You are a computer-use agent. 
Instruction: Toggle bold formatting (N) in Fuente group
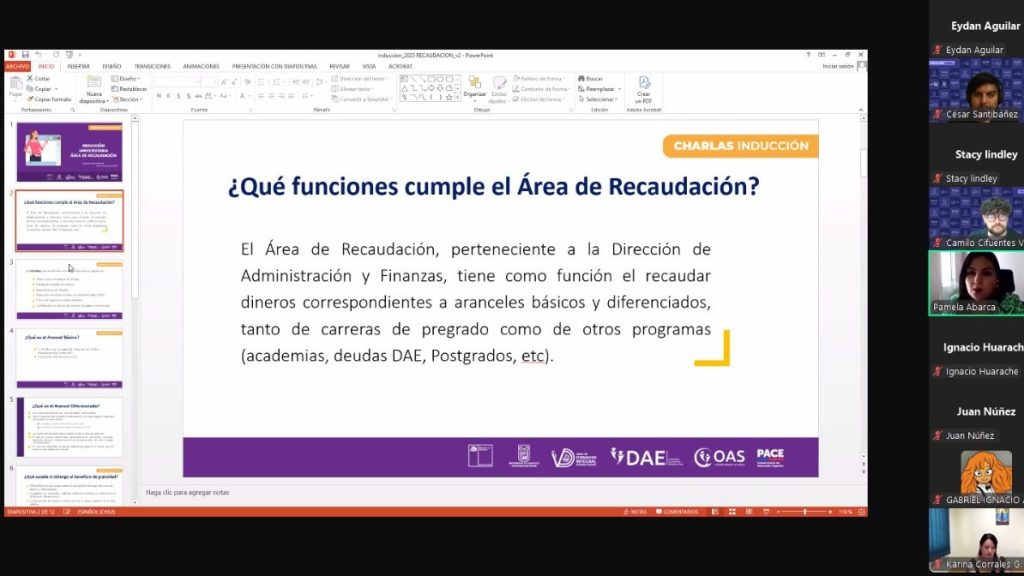coord(158,96)
